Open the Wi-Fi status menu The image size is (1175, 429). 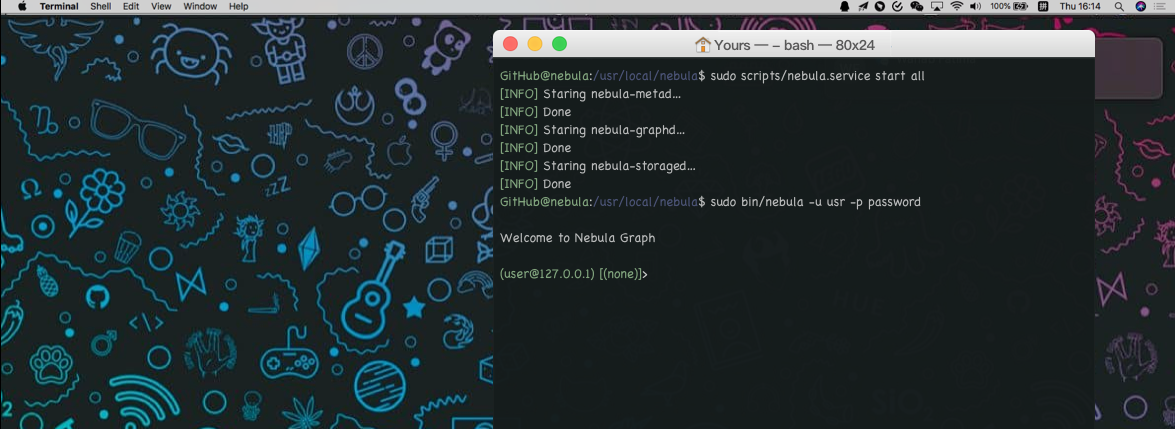[x=956, y=6]
